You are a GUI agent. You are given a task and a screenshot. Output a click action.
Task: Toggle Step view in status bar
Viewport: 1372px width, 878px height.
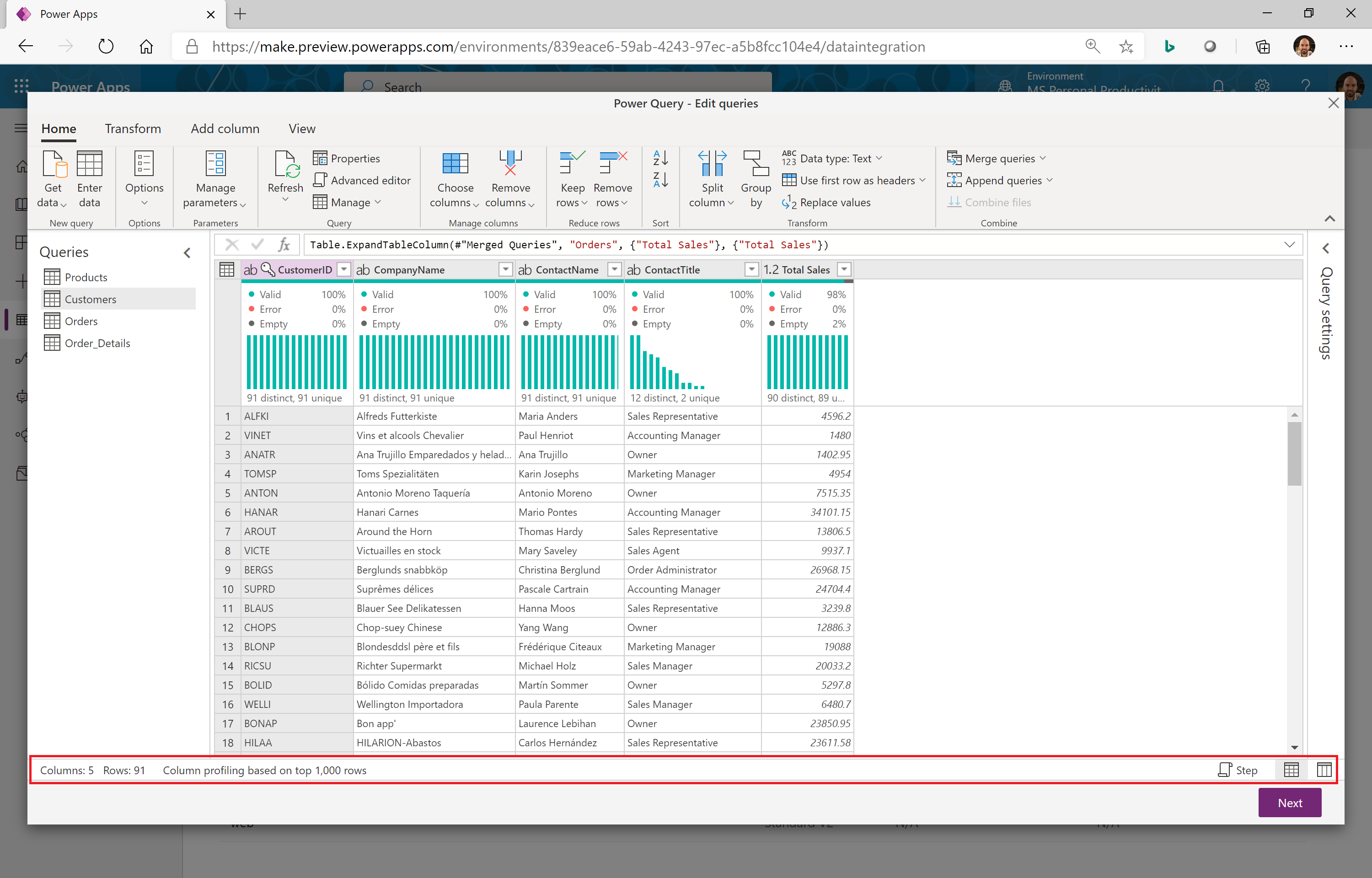(x=1238, y=770)
